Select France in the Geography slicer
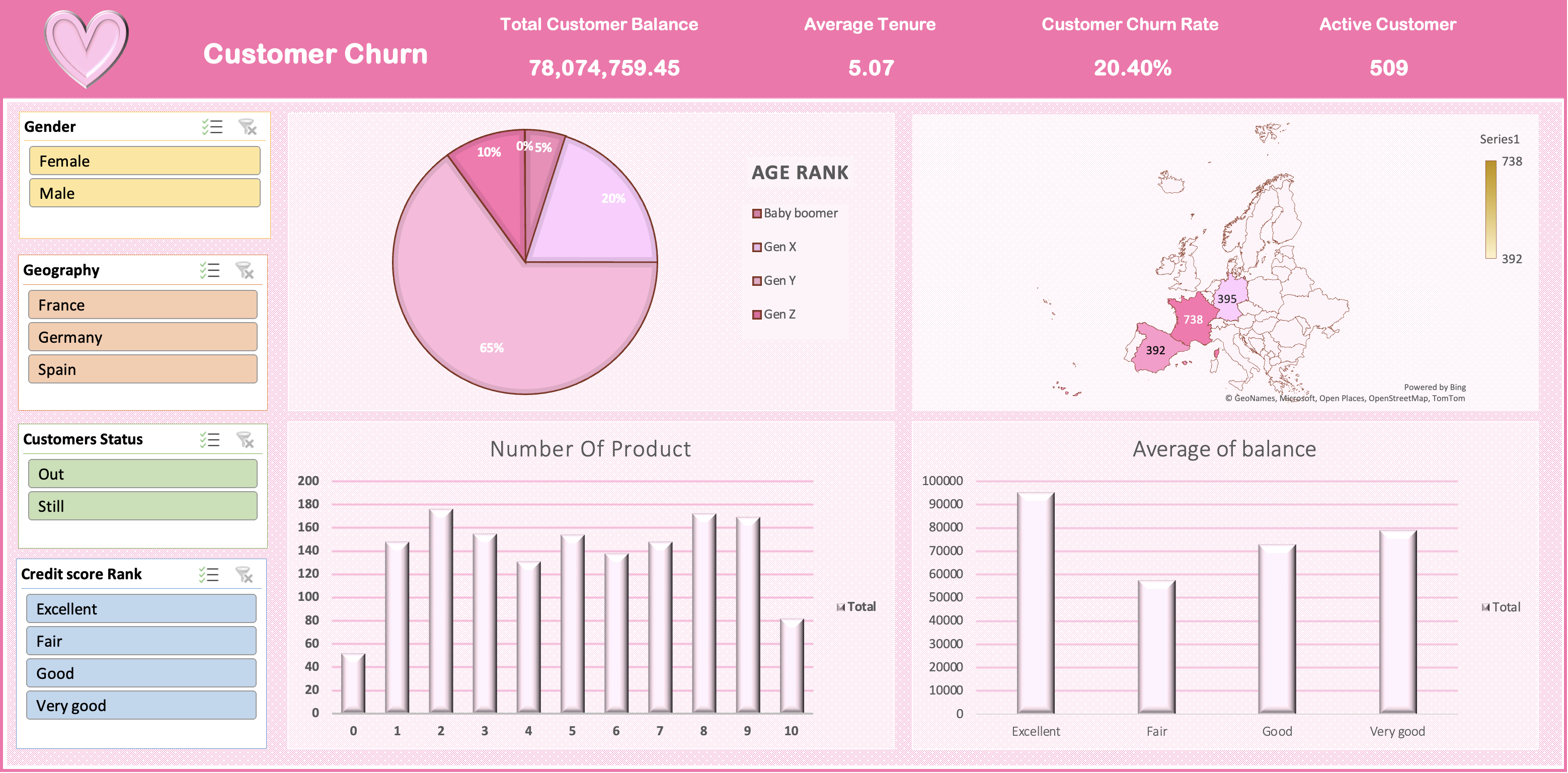Viewport: 1568px width, 773px height. tap(143, 304)
